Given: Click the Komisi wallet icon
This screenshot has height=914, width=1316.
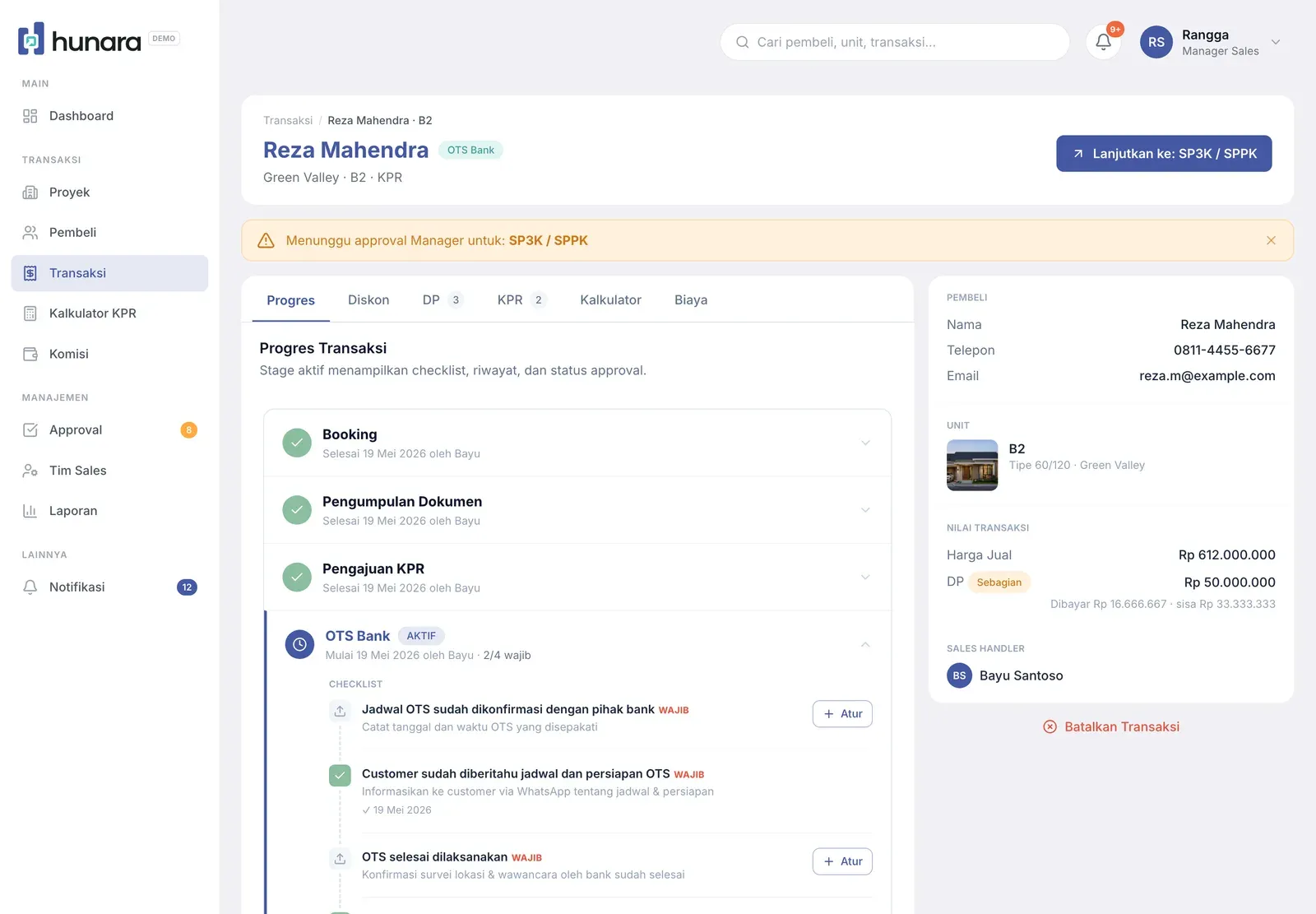Looking at the screenshot, I should (30, 354).
